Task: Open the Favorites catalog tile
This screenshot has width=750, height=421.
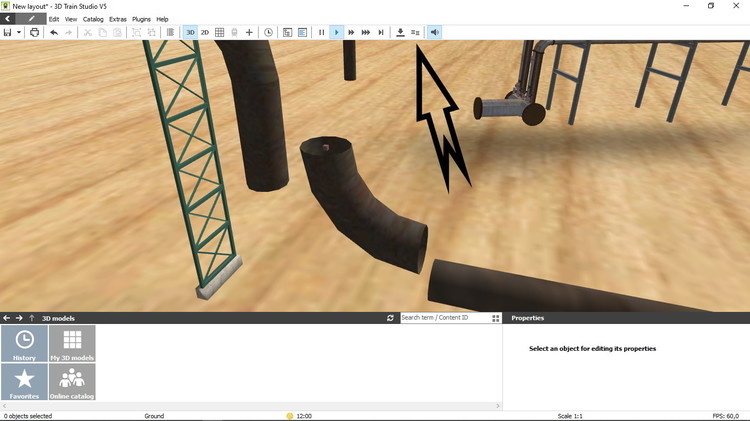Action: pyautogui.click(x=24, y=381)
